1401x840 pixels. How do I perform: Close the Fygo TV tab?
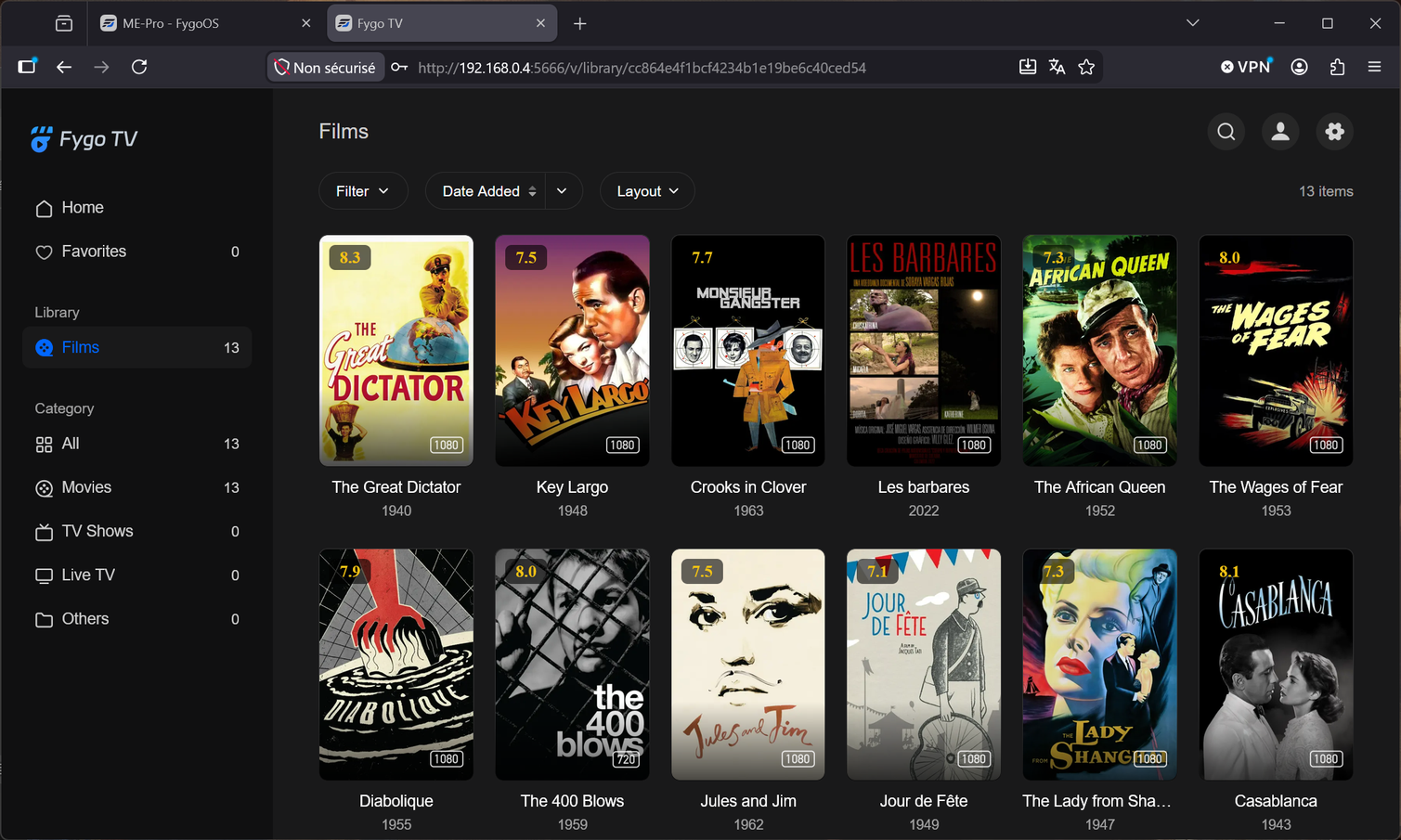pyautogui.click(x=541, y=23)
